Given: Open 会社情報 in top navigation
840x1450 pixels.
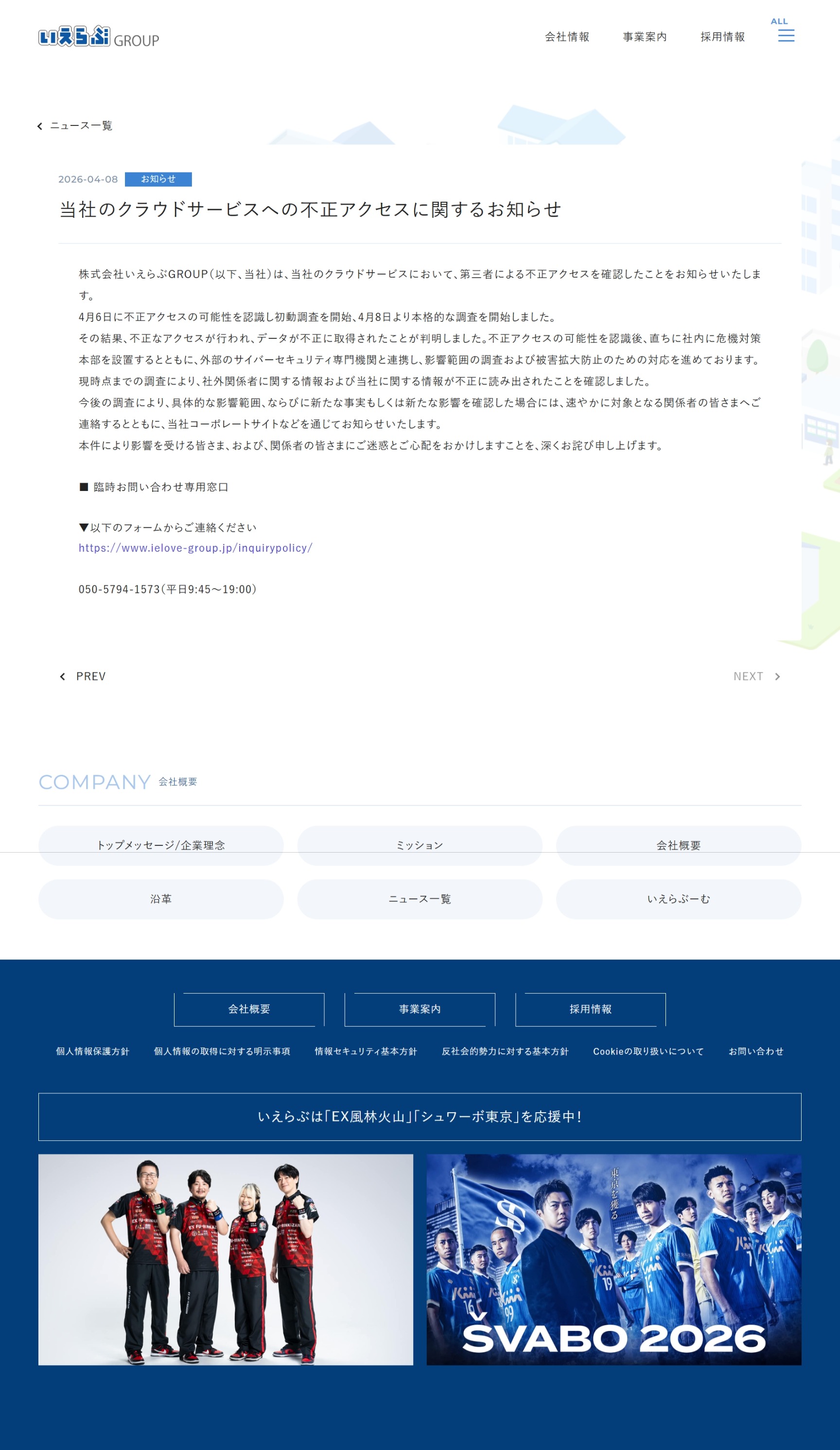Looking at the screenshot, I should coord(567,37).
